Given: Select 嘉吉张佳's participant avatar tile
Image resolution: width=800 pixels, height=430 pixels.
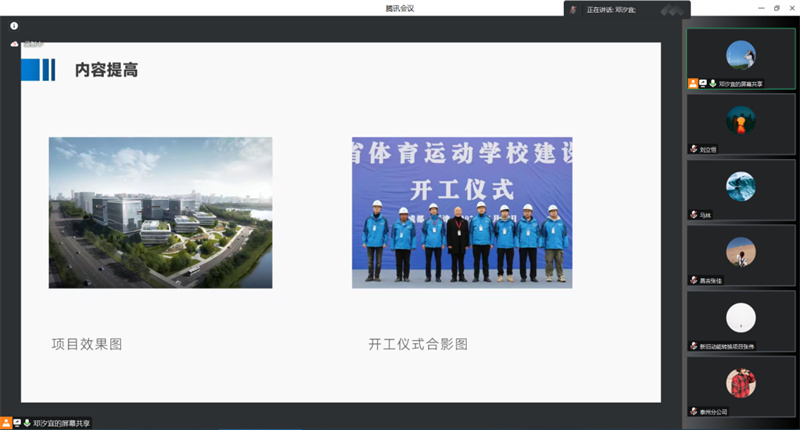Looking at the screenshot, I should click(x=740, y=253).
